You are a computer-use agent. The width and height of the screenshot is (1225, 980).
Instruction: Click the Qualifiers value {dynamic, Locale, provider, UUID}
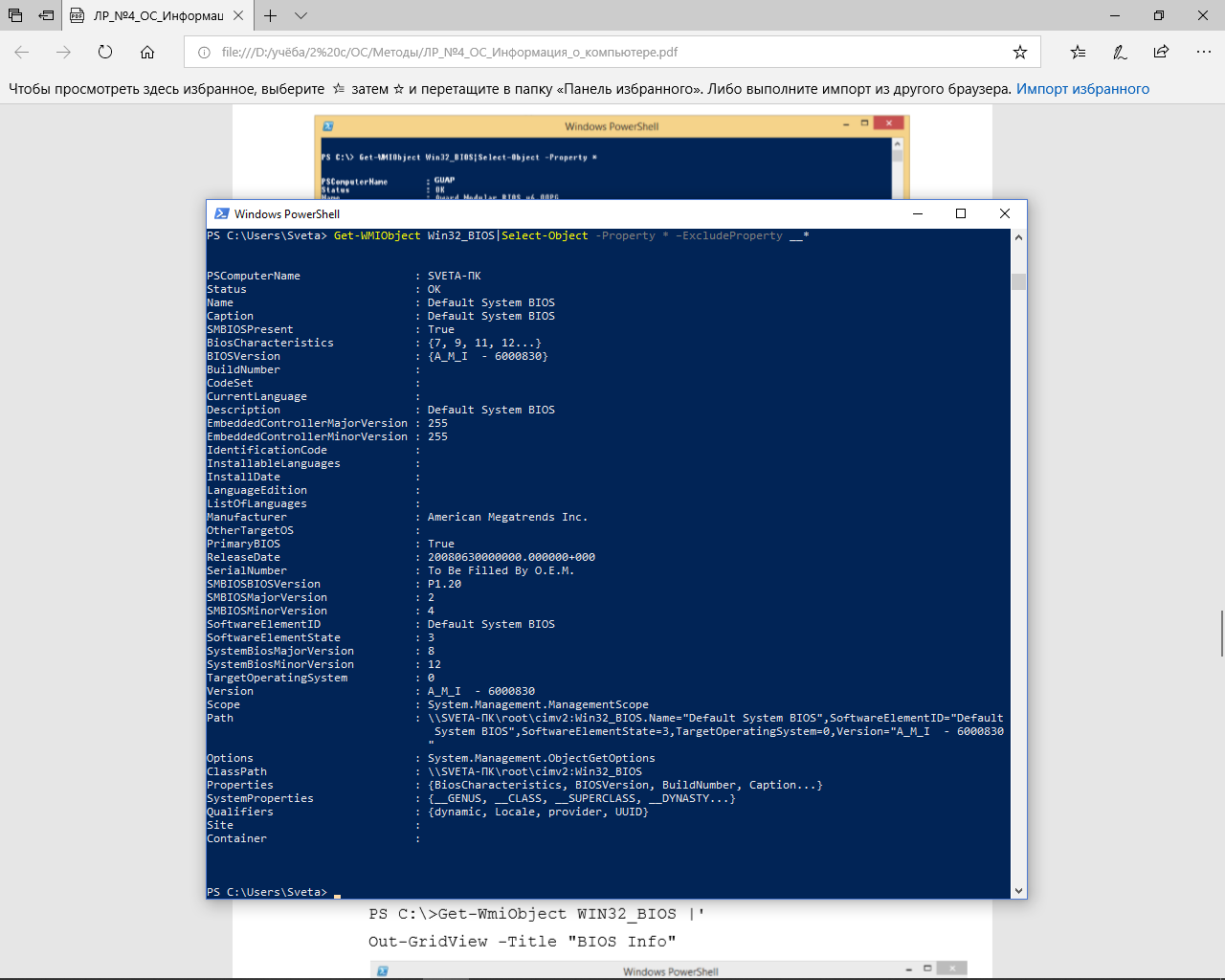[538, 812]
